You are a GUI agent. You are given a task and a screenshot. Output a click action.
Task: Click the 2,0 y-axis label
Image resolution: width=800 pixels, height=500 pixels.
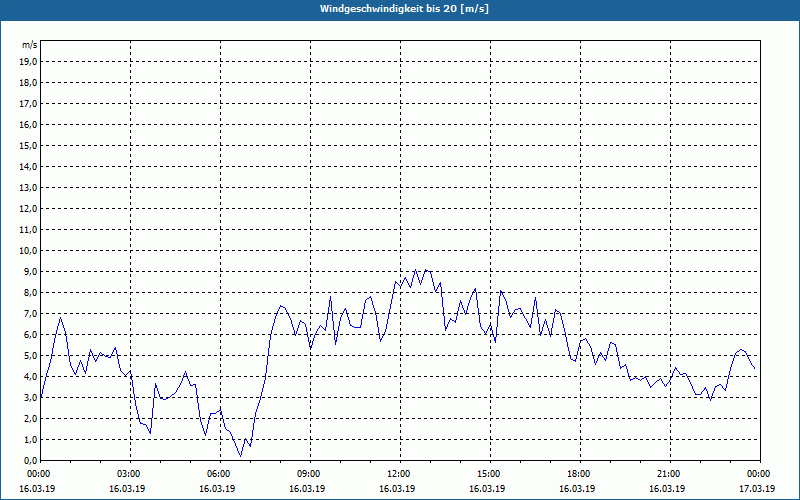pos(31,418)
